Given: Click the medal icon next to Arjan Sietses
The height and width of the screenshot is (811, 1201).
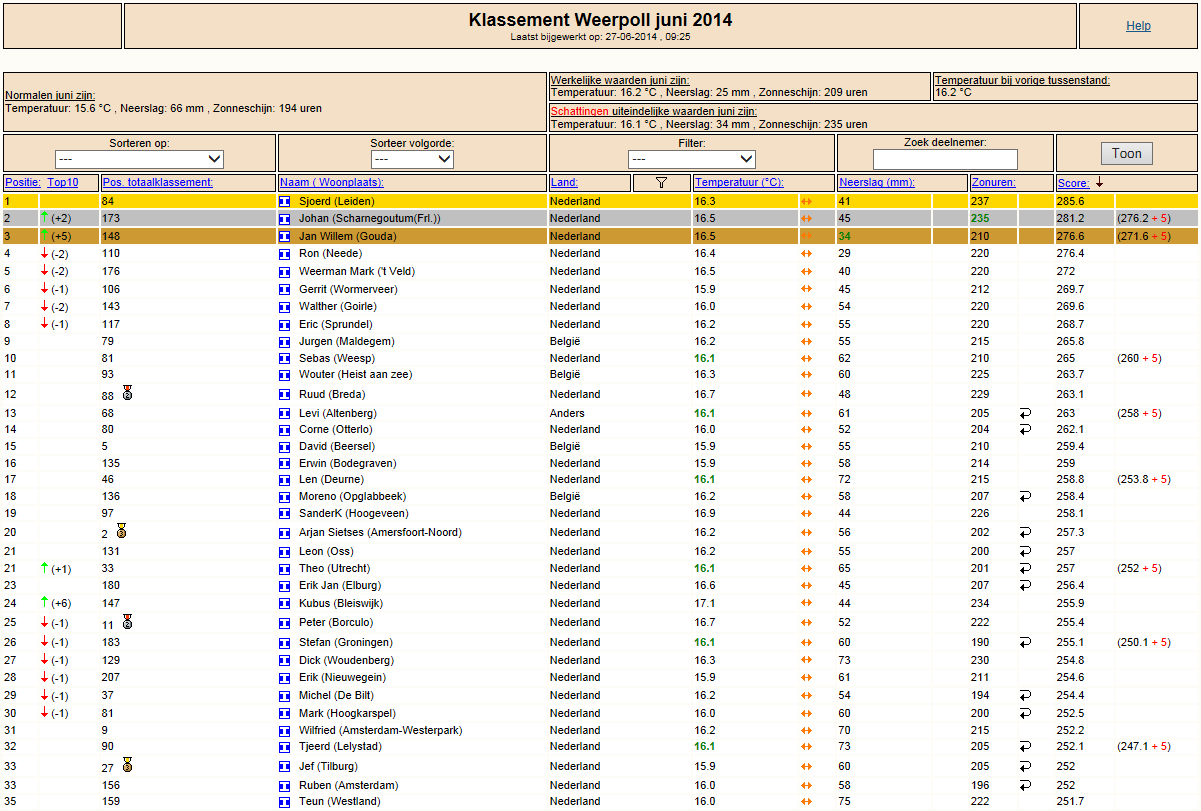Looking at the screenshot, I should (x=120, y=531).
